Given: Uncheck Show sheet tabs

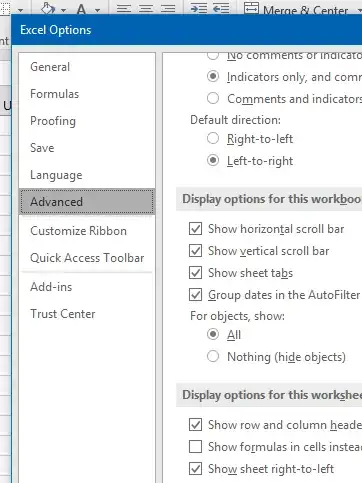Looking at the screenshot, I should pyautogui.click(x=195, y=273).
